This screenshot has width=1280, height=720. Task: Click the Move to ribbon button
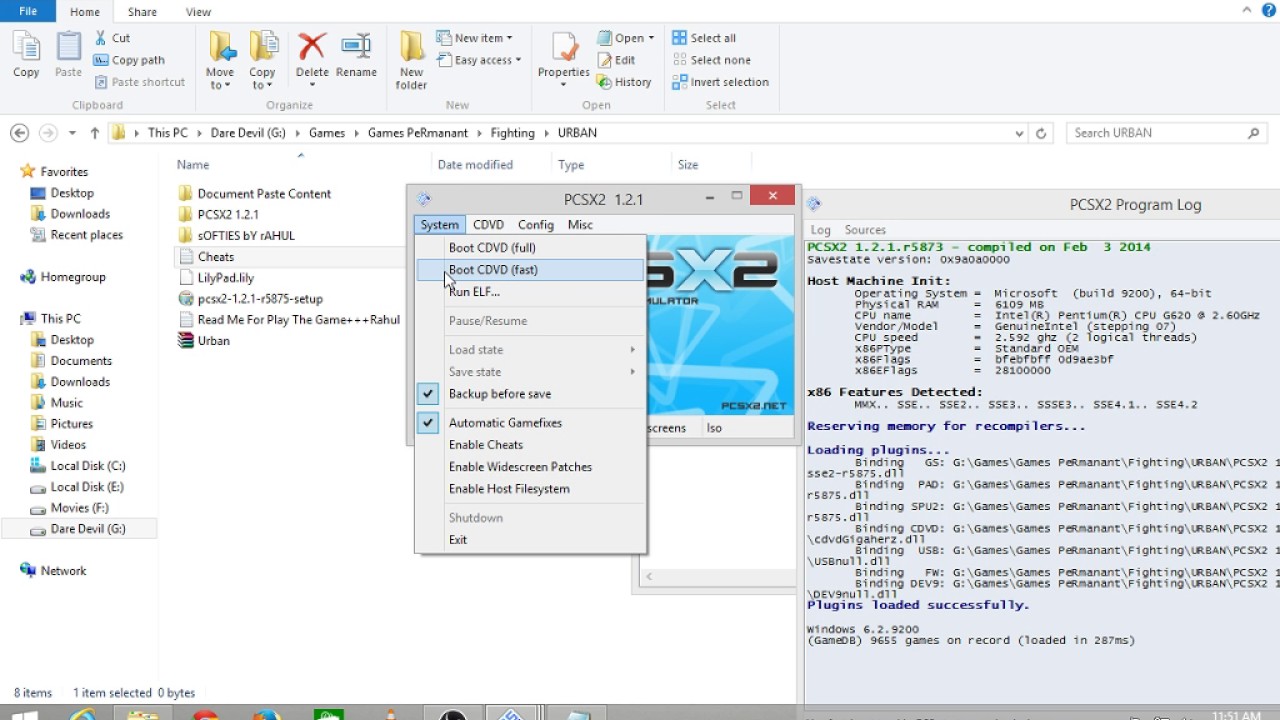pyautogui.click(x=220, y=60)
